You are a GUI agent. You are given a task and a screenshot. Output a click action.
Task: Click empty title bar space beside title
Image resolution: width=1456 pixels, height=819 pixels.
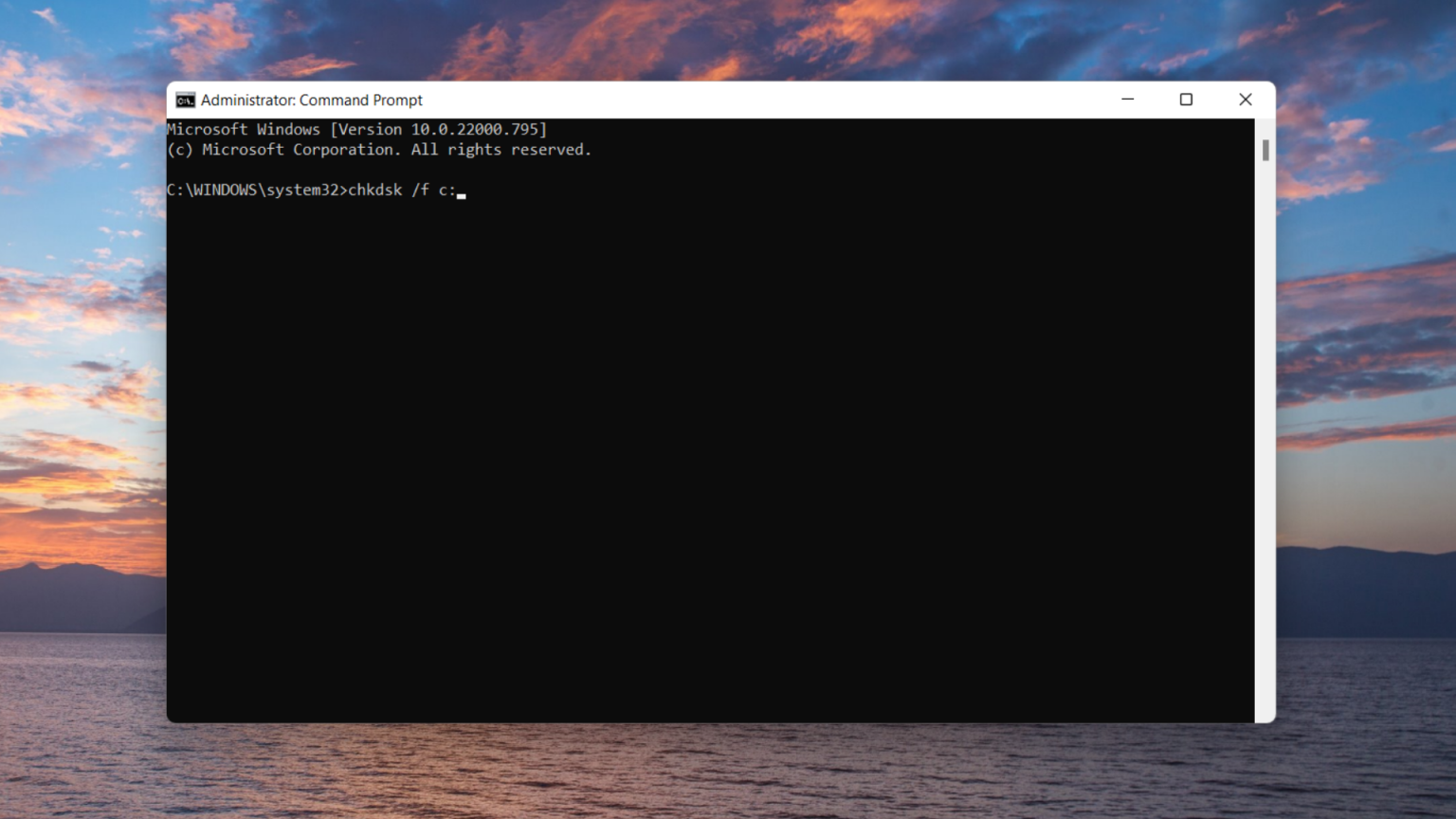758,100
